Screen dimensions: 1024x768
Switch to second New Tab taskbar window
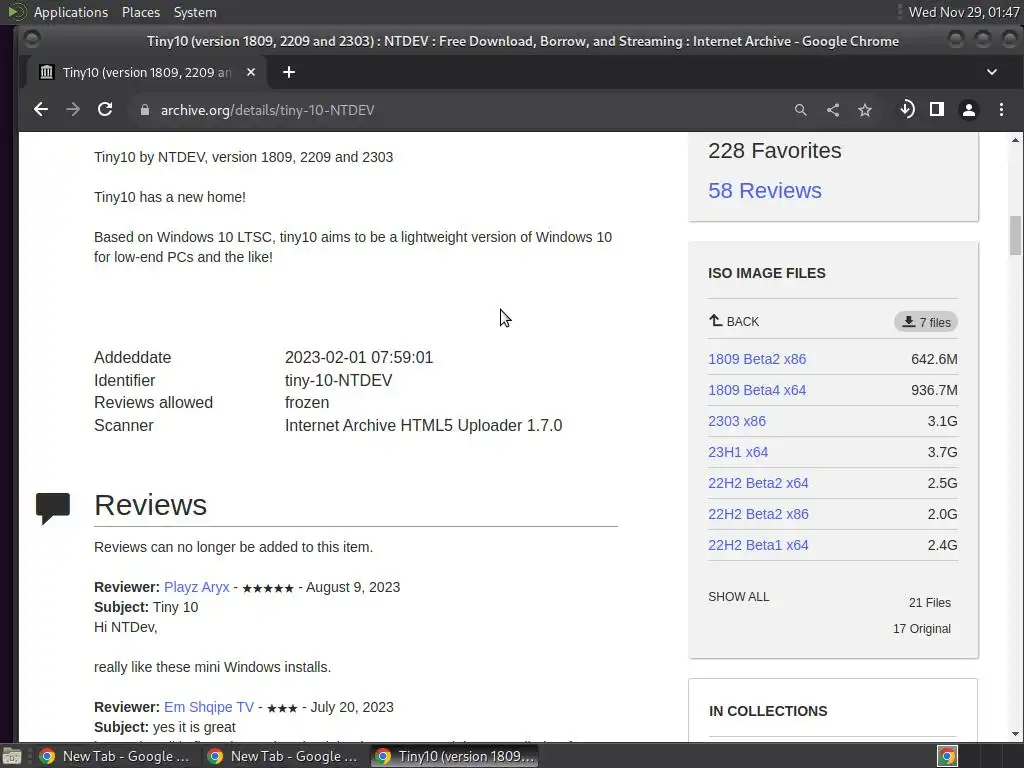pos(283,756)
